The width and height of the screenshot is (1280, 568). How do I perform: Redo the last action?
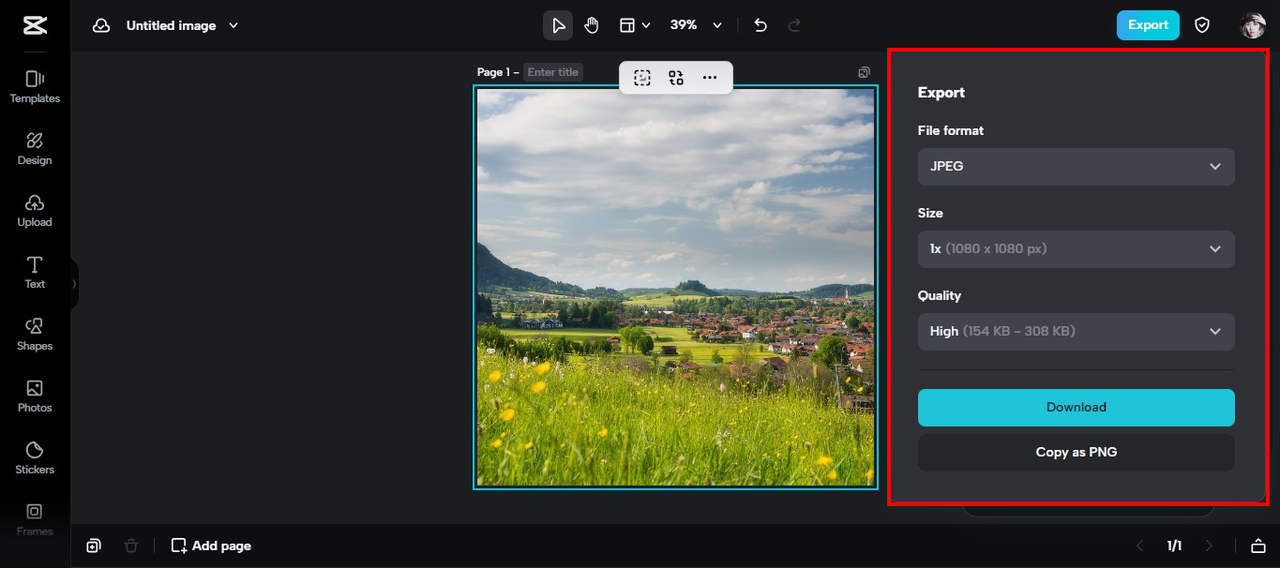795,25
